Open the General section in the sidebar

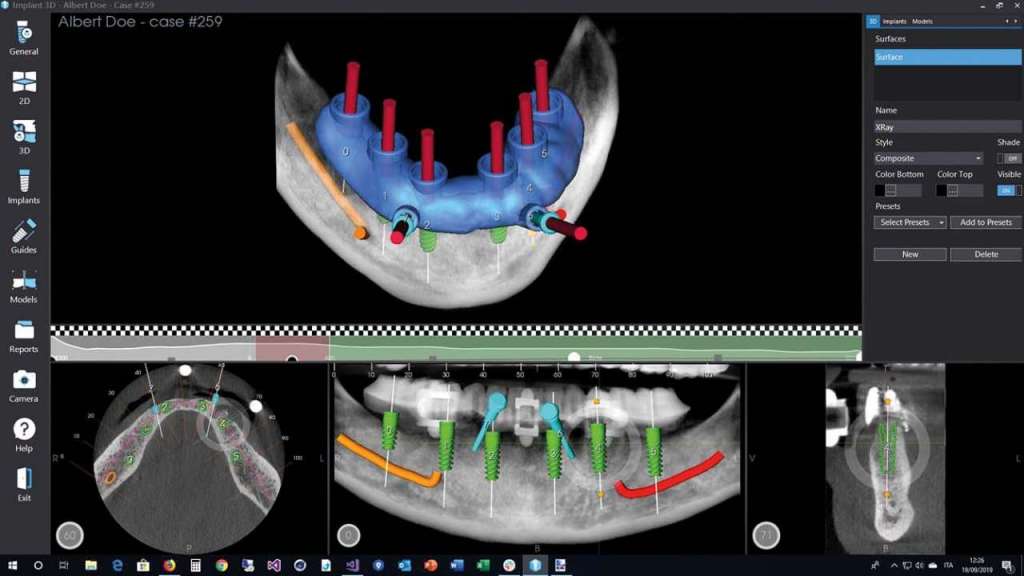point(24,37)
